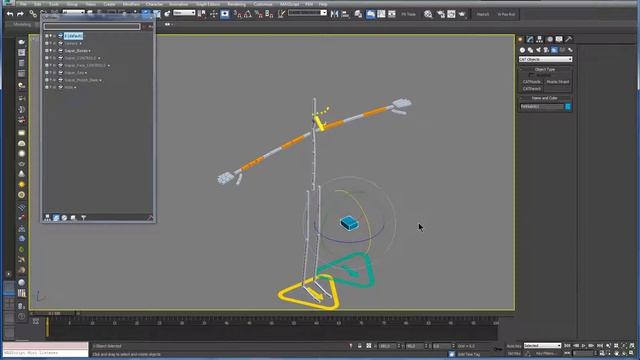The height and width of the screenshot is (360, 640).
Task: Click the X coordinate field
Action: (x=387, y=346)
